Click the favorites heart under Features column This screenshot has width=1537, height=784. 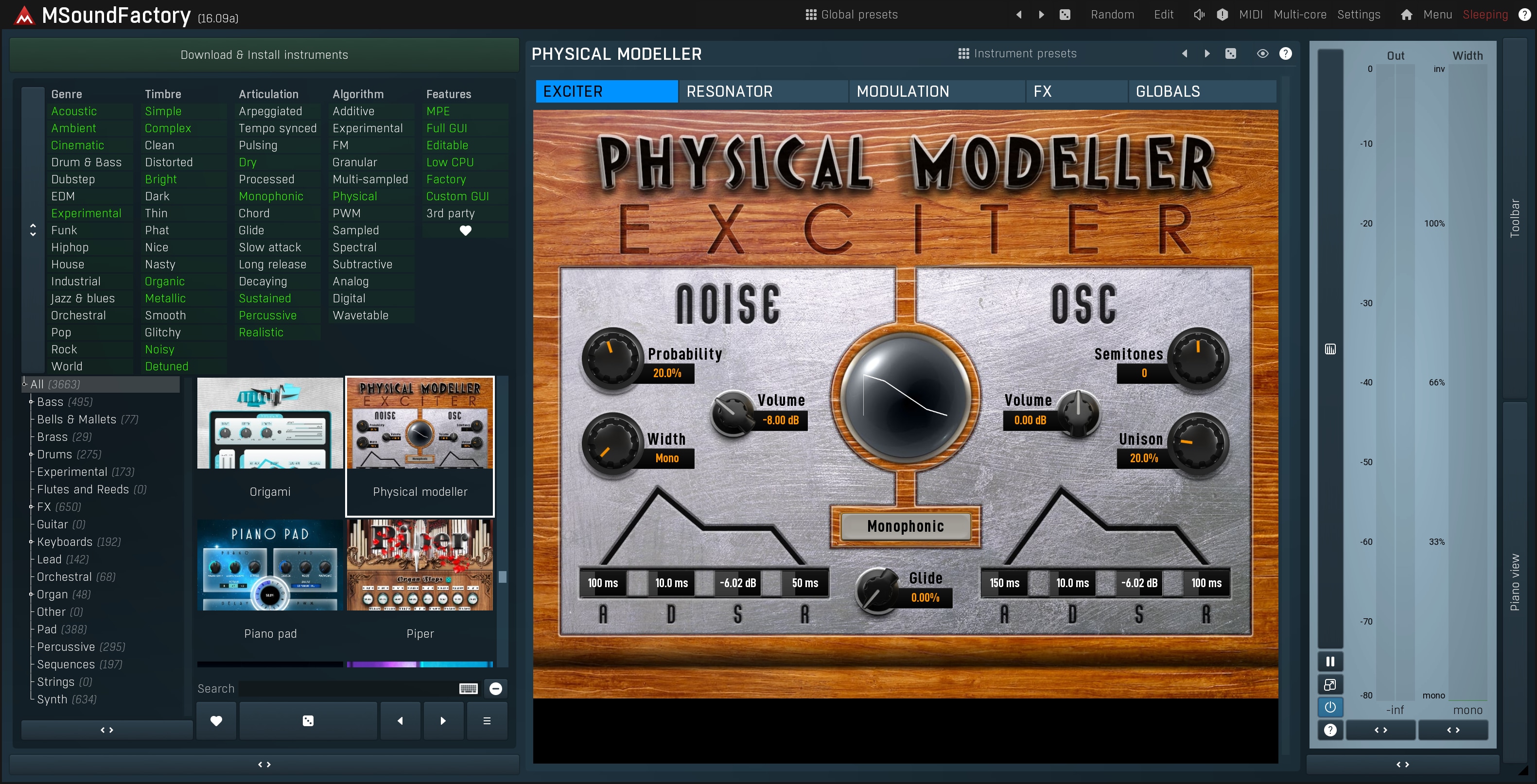[465, 230]
